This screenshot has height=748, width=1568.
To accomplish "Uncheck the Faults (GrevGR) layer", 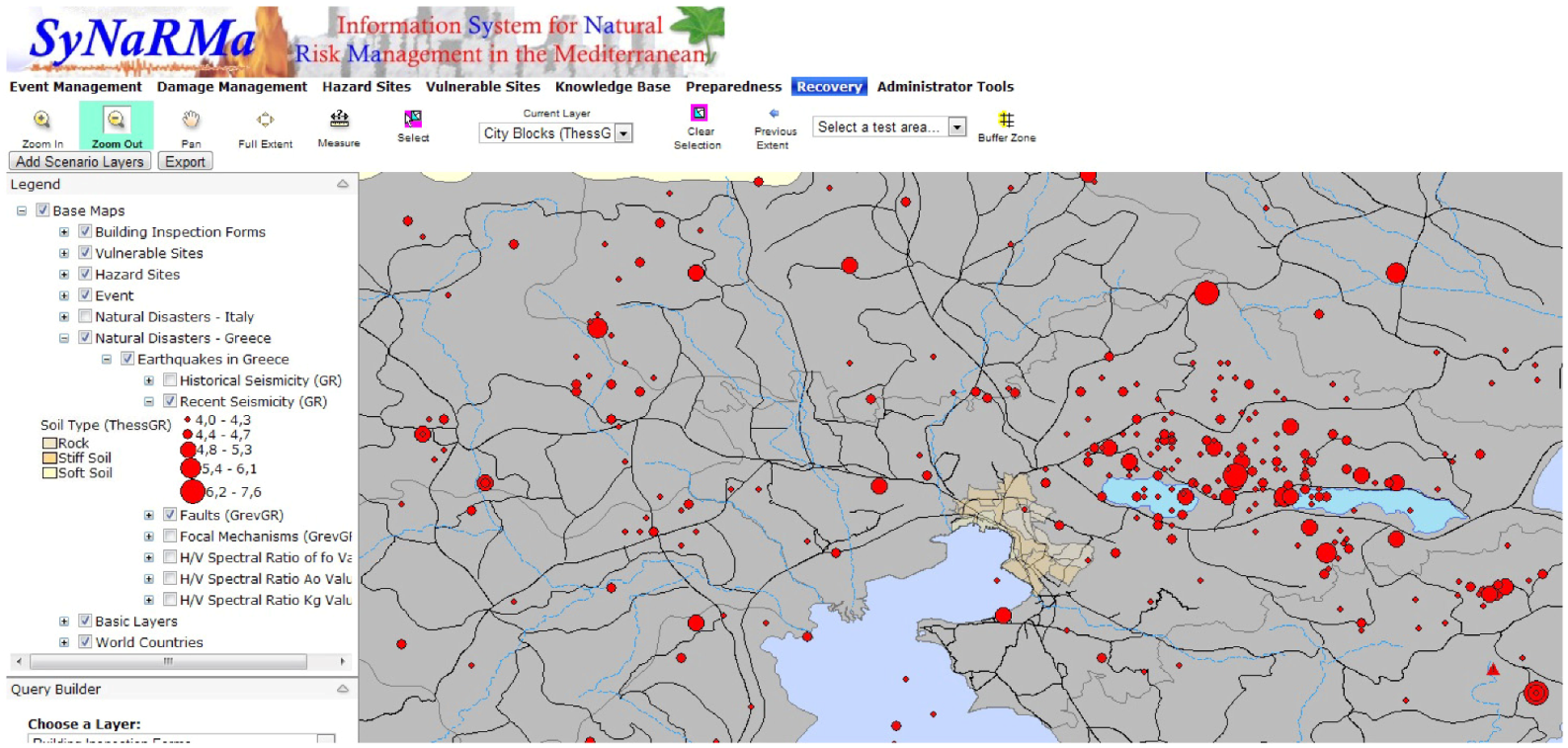I will [170, 515].
